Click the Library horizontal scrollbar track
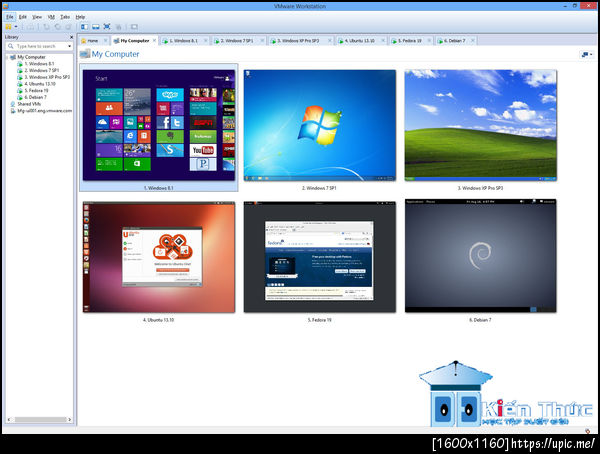600x454 pixels. tap(40, 420)
